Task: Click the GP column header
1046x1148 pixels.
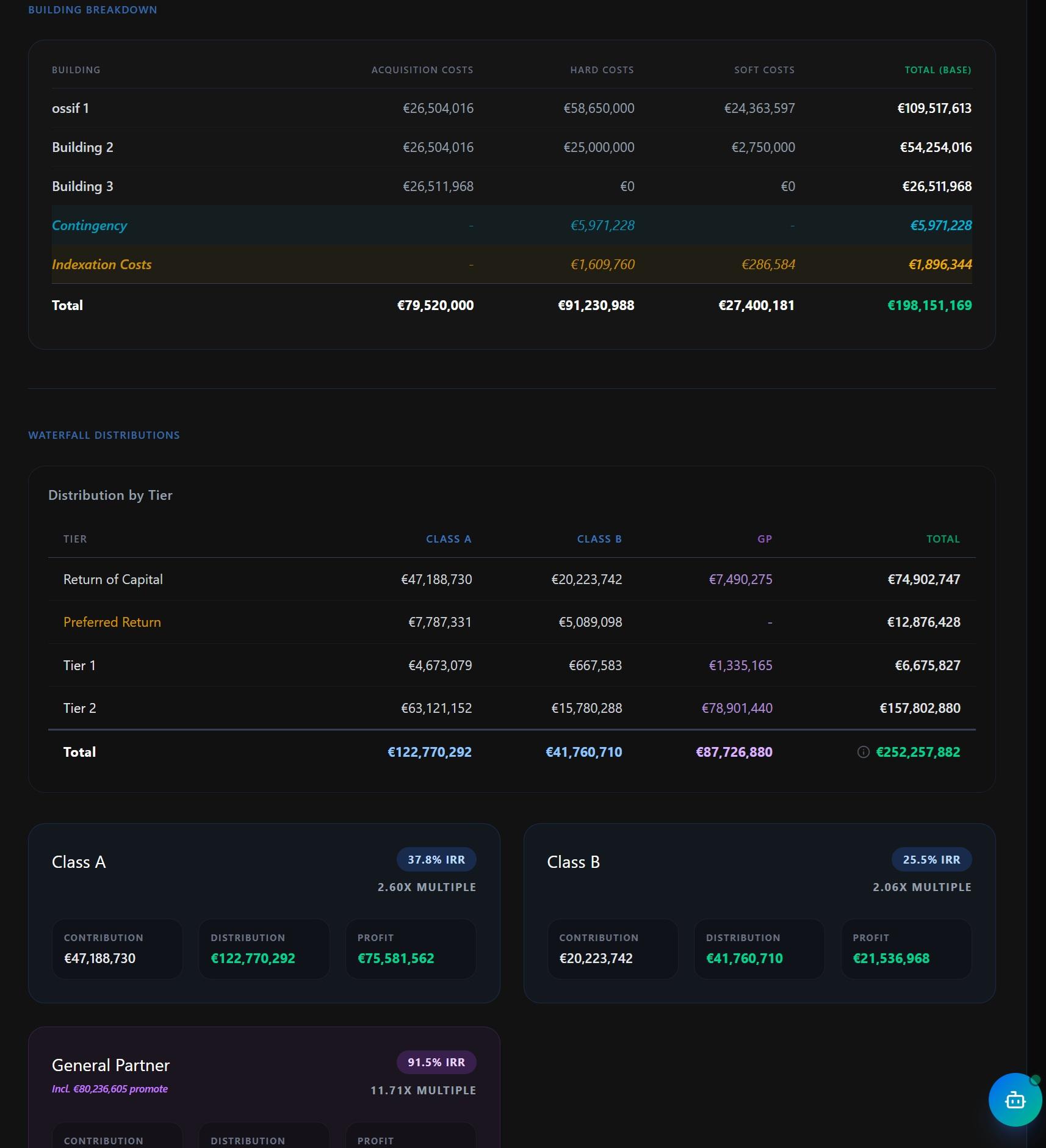Action: 765,539
